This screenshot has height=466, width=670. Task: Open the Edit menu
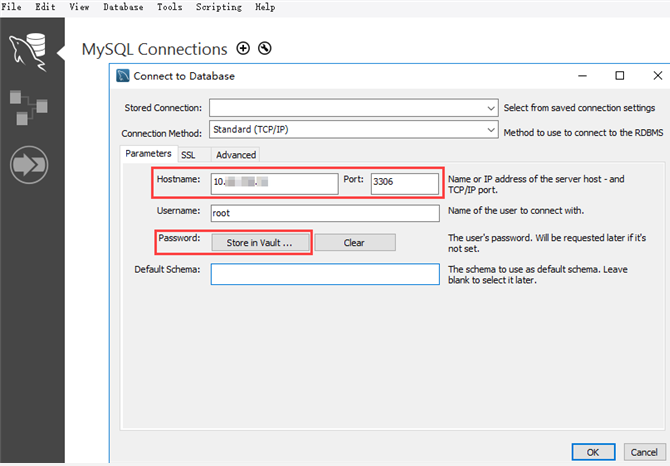click(x=45, y=7)
